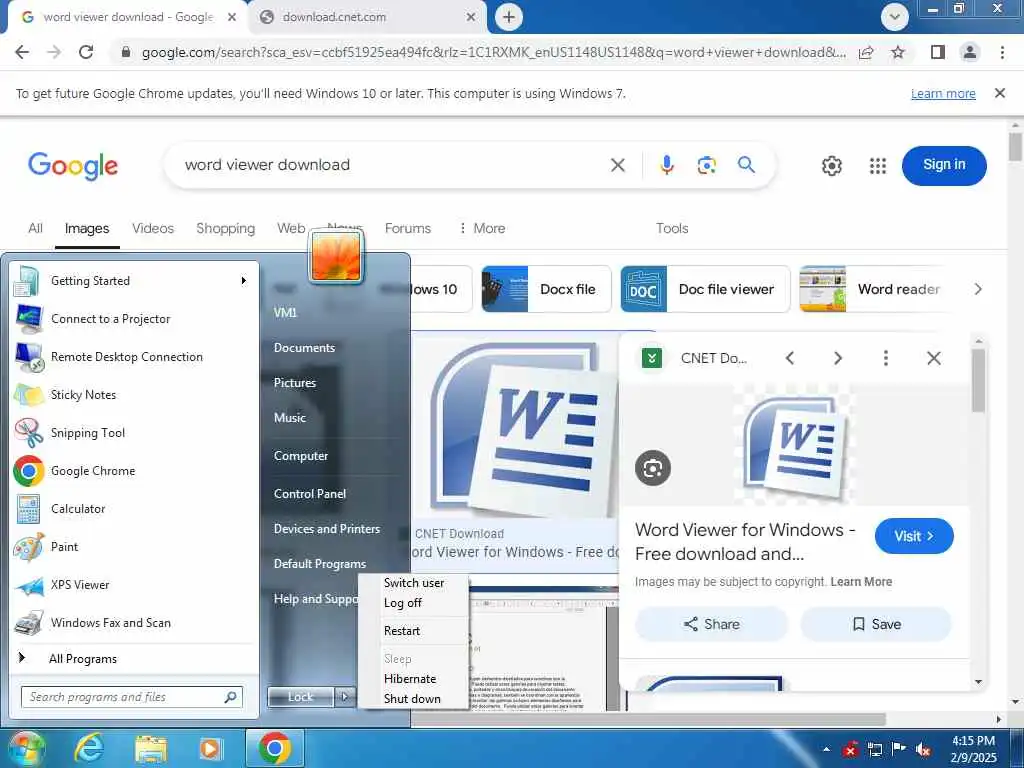Image resolution: width=1024 pixels, height=768 pixels.
Task: Open more options in image preview panel
Action: coord(886,358)
